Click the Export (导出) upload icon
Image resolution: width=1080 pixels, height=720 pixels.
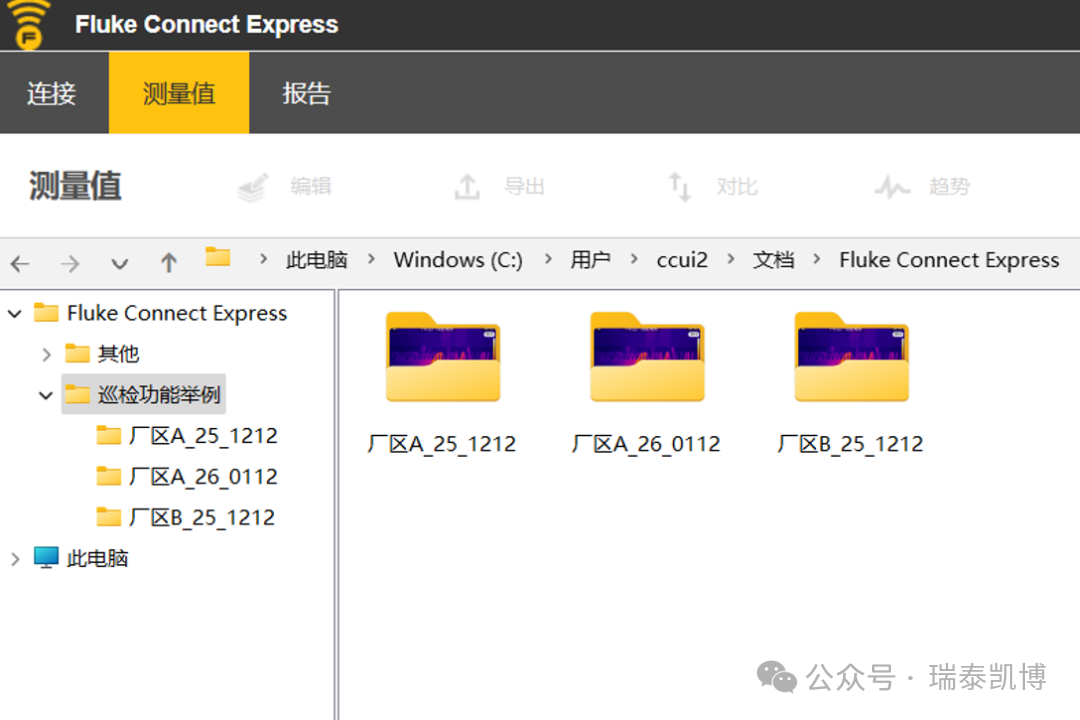468,187
